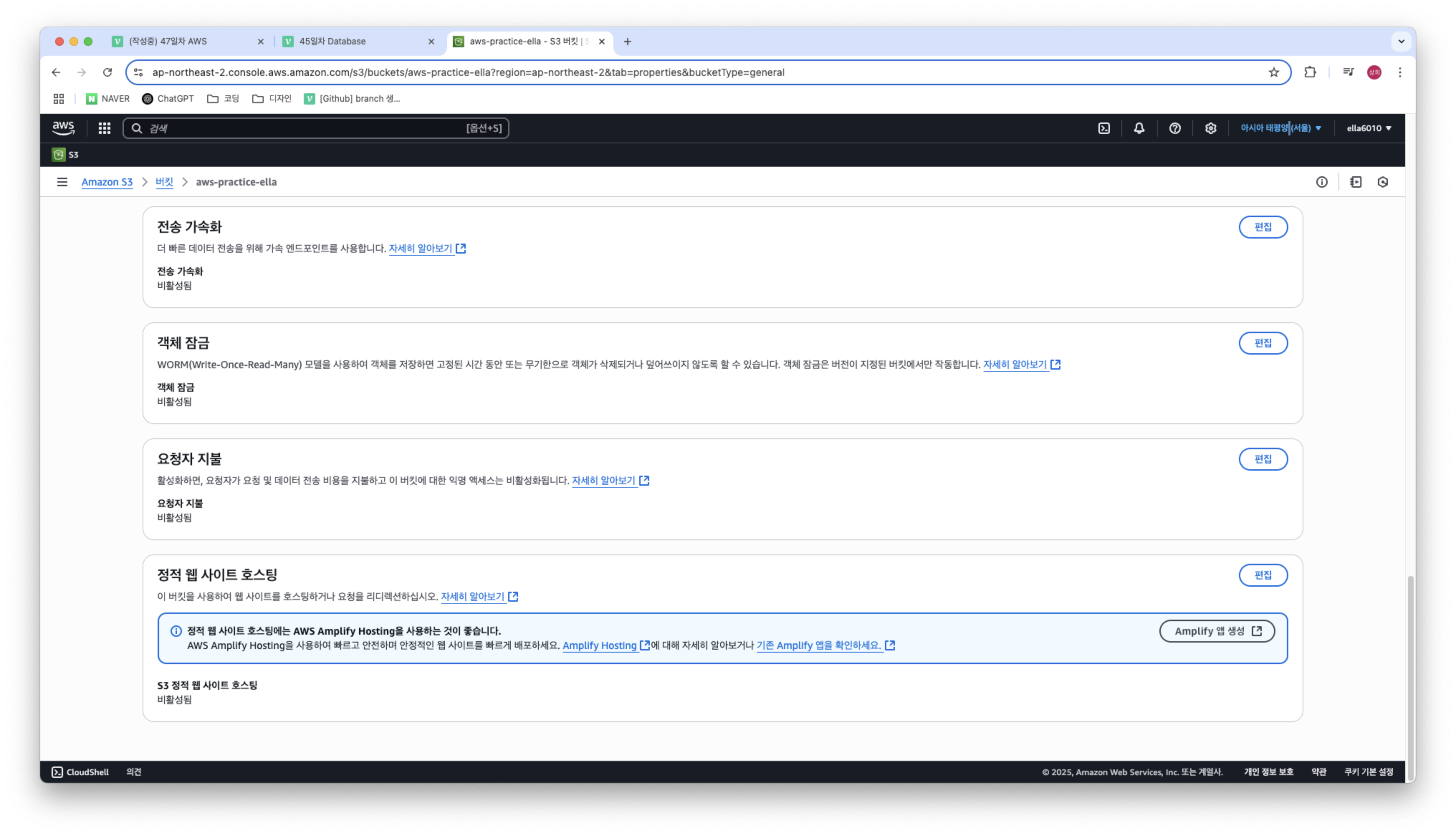
Task: Open the 코딩 bookmarks folder
Action: [223, 99]
